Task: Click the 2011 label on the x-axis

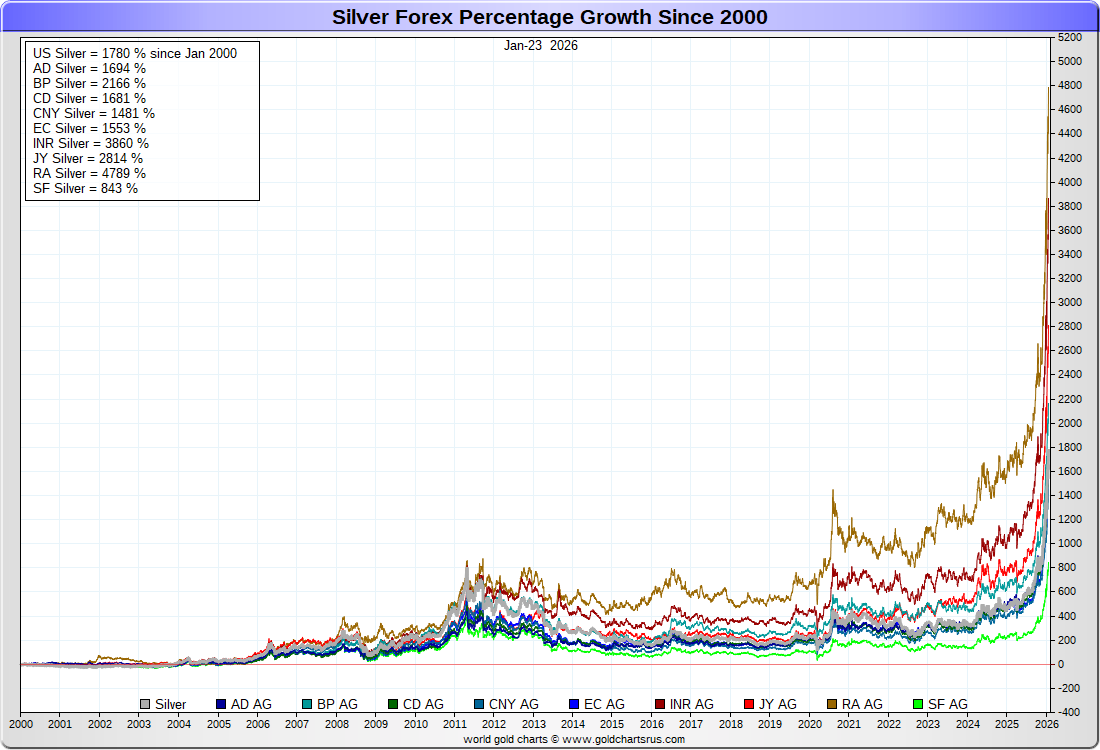Action: (454, 724)
